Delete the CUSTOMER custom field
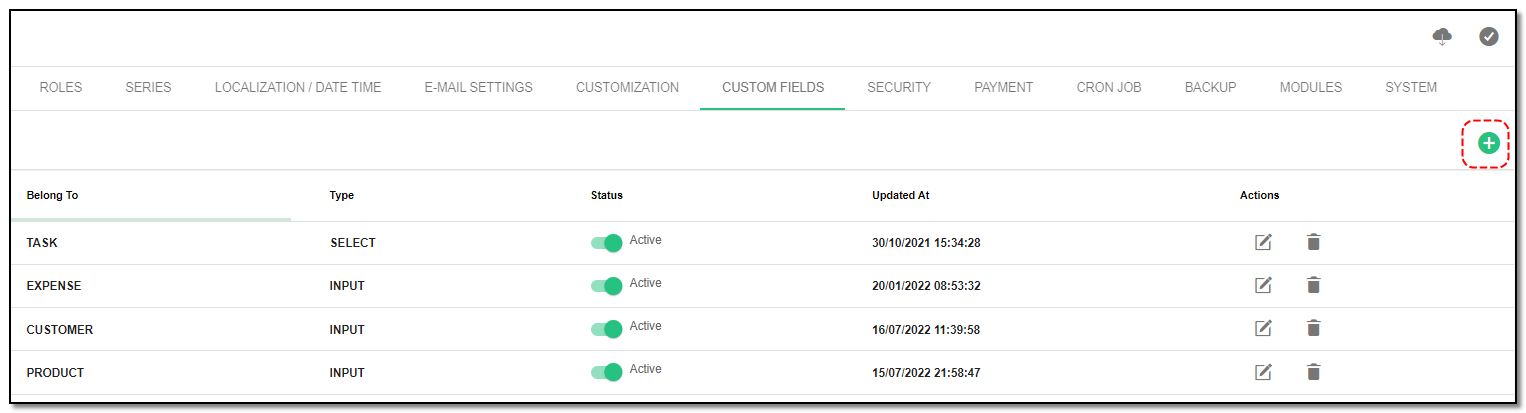Image resolution: width=1526 pixels, height=413 pixels. 1313,328
